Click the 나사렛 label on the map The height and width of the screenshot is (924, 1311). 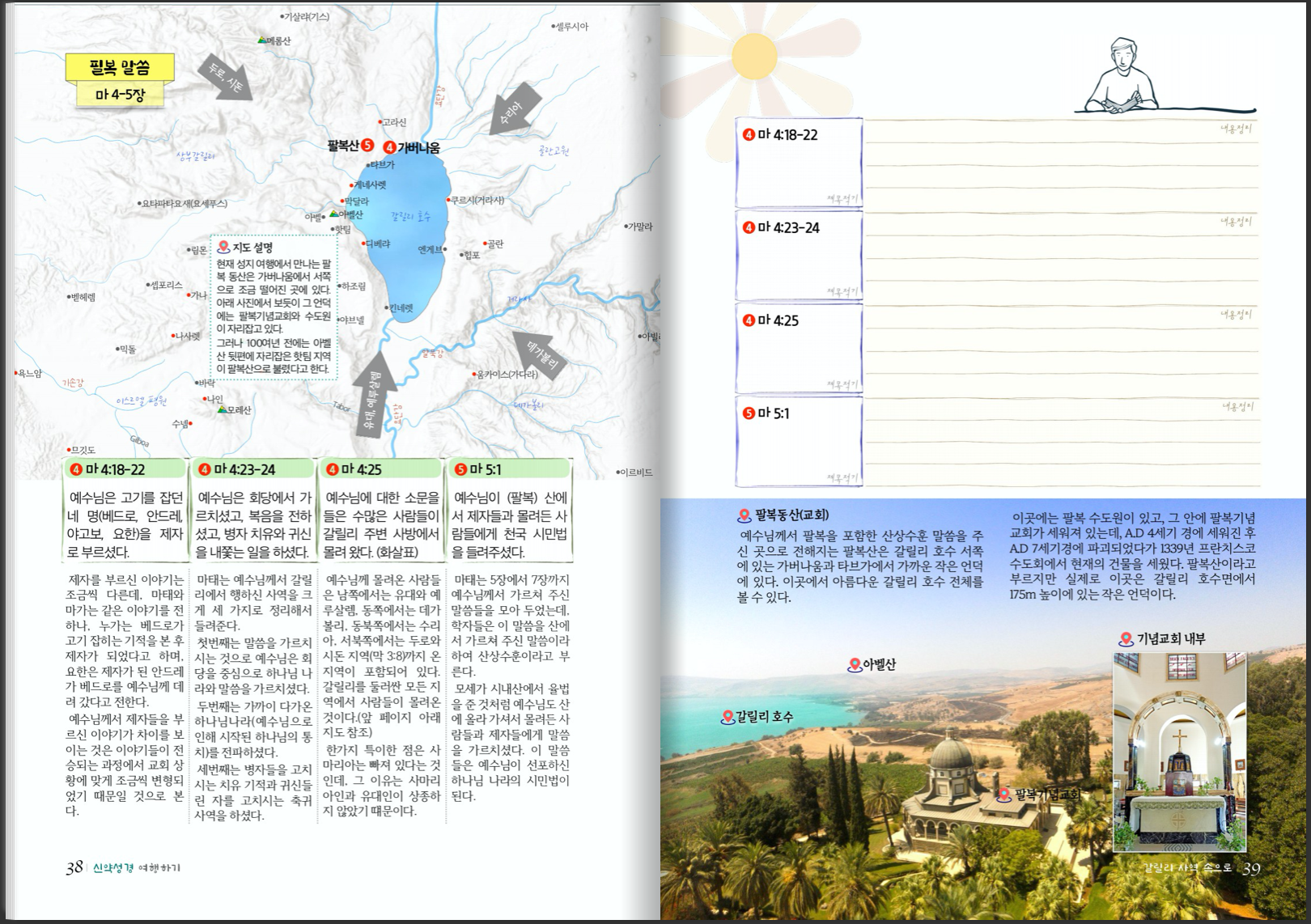(187, 336)
